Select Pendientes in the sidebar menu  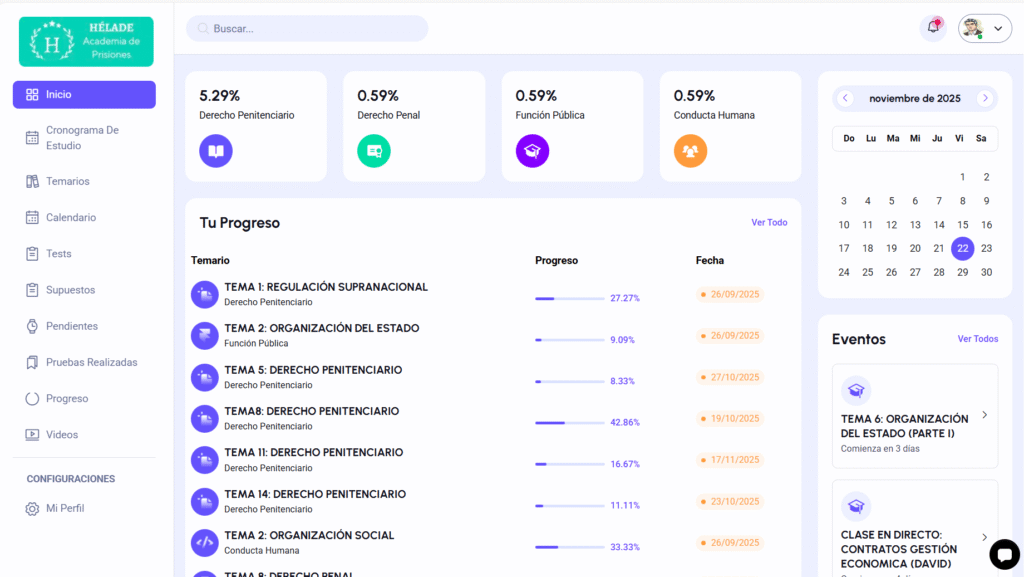tap(34, 325)
